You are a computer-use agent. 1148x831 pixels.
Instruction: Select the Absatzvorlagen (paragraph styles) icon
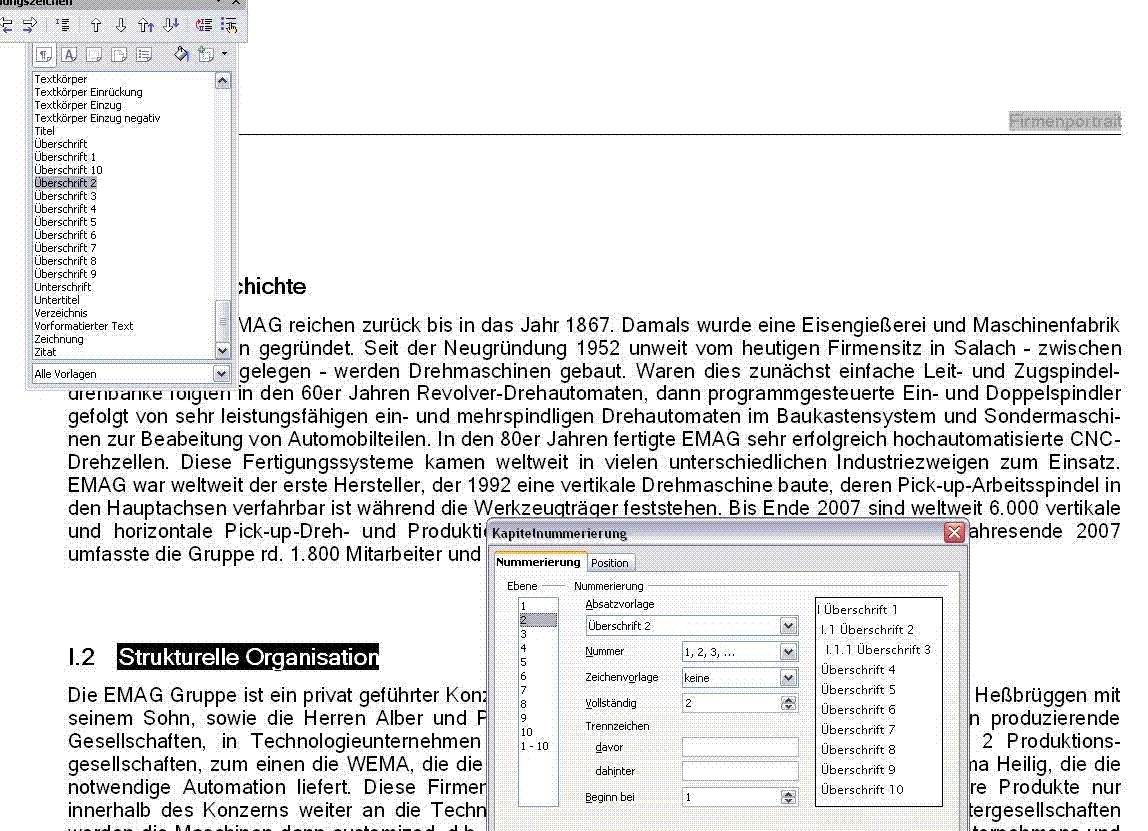tap(44, 54)
